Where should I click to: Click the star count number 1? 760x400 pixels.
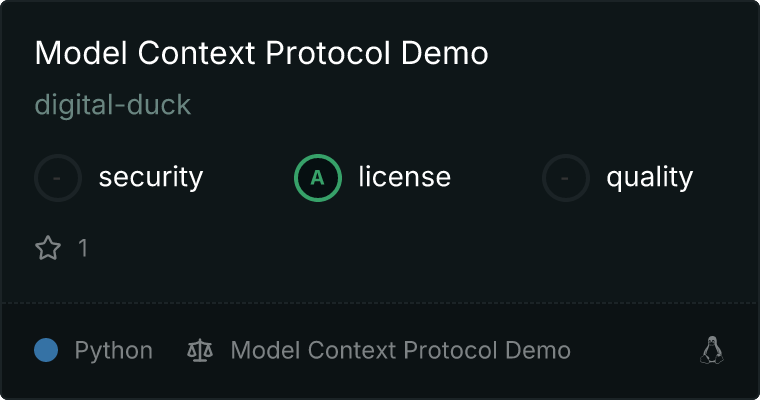point(83,248)
